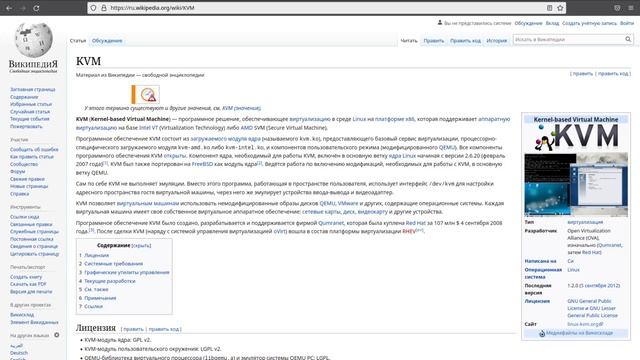
Task: Click FreeBSD link in article text
Action: click(x=202, y=164)
